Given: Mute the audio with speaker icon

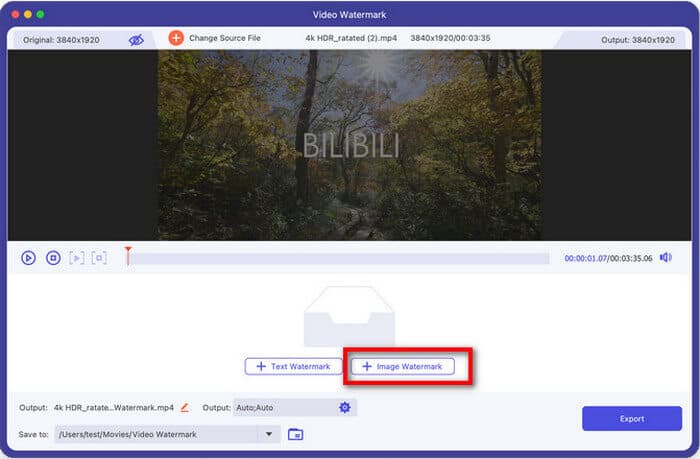Looking at the screenshot, I should [x=666, y=258].
